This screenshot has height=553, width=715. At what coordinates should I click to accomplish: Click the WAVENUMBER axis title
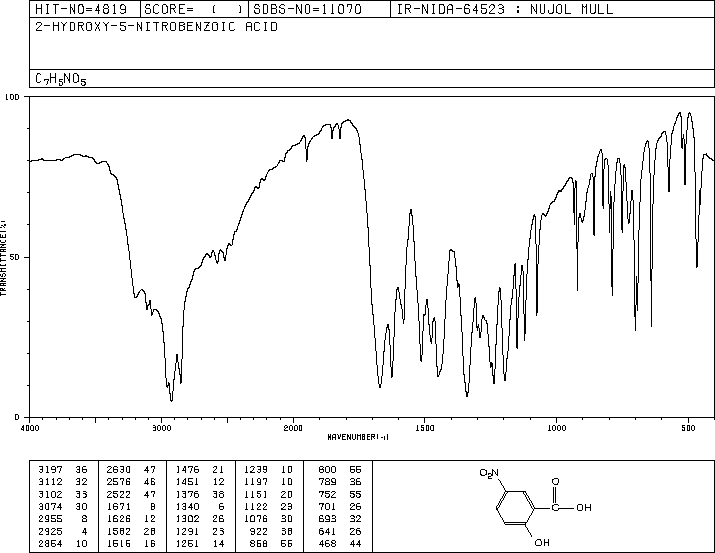coord(358,437)
